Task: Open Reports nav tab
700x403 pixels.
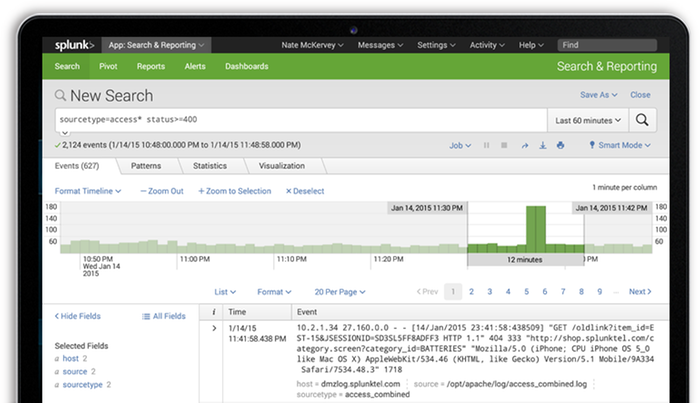Action: pos(151,66)
